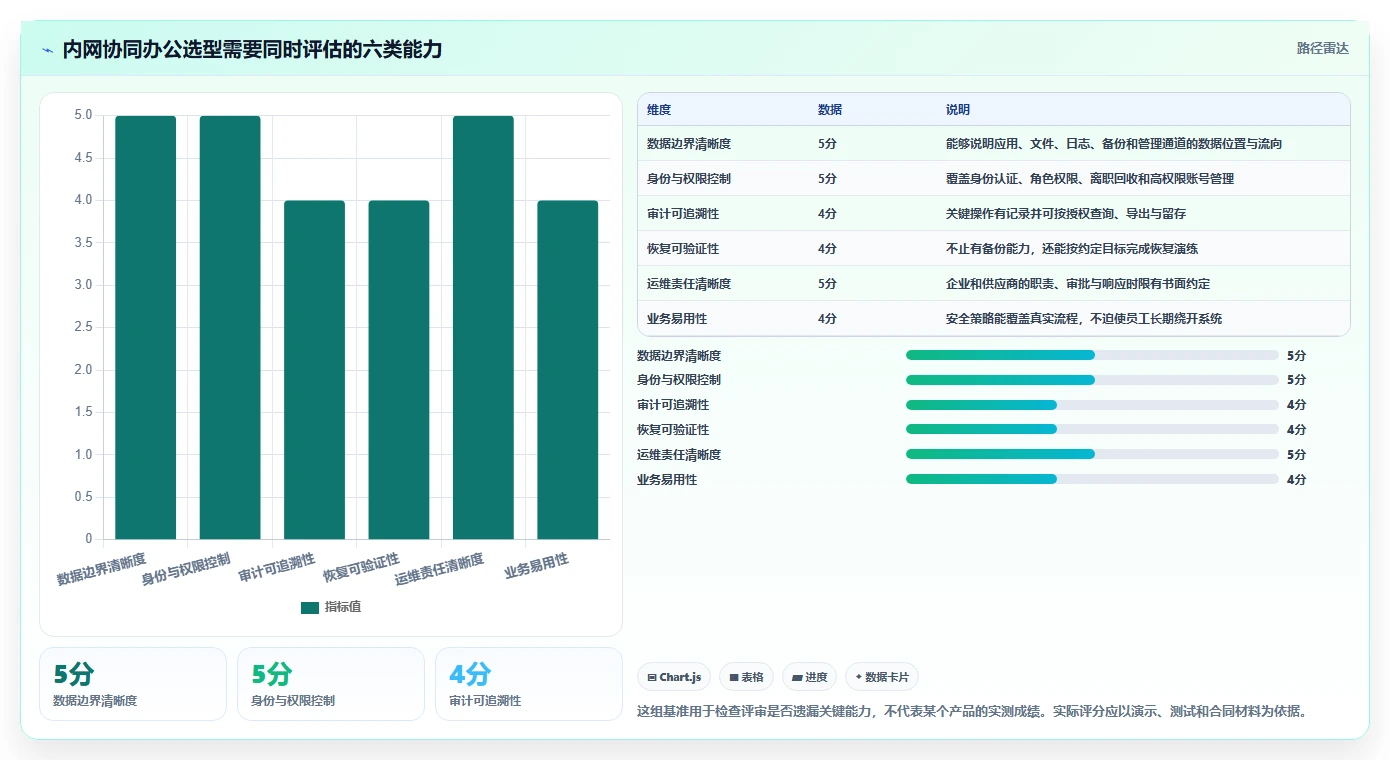This screenshot has width=1390, height=760.
Task: Click the 身份与权限控制 bar in the chart
Action: coord(230,328)
